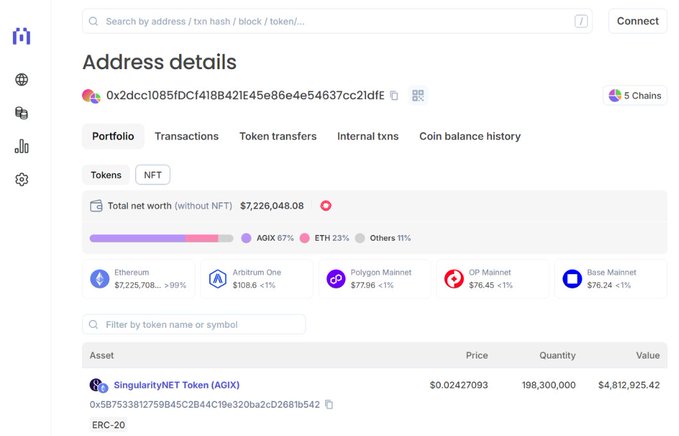The height and width of the screenshot is (436, 679).
Task: Click the address identicon avatar
Action: click(x=91, y=96)
